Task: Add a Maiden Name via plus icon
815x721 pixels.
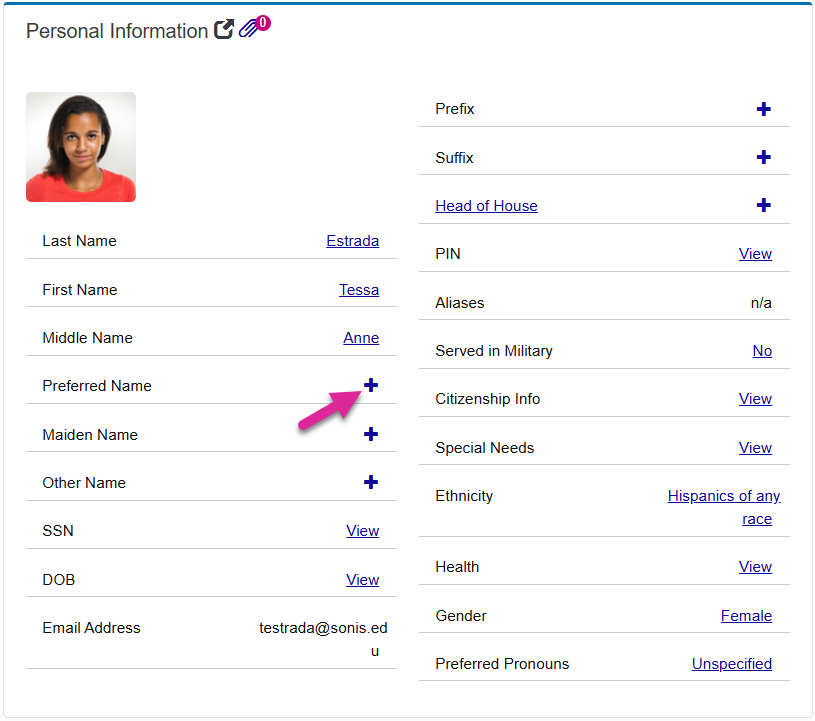Action: coord(371,434)
